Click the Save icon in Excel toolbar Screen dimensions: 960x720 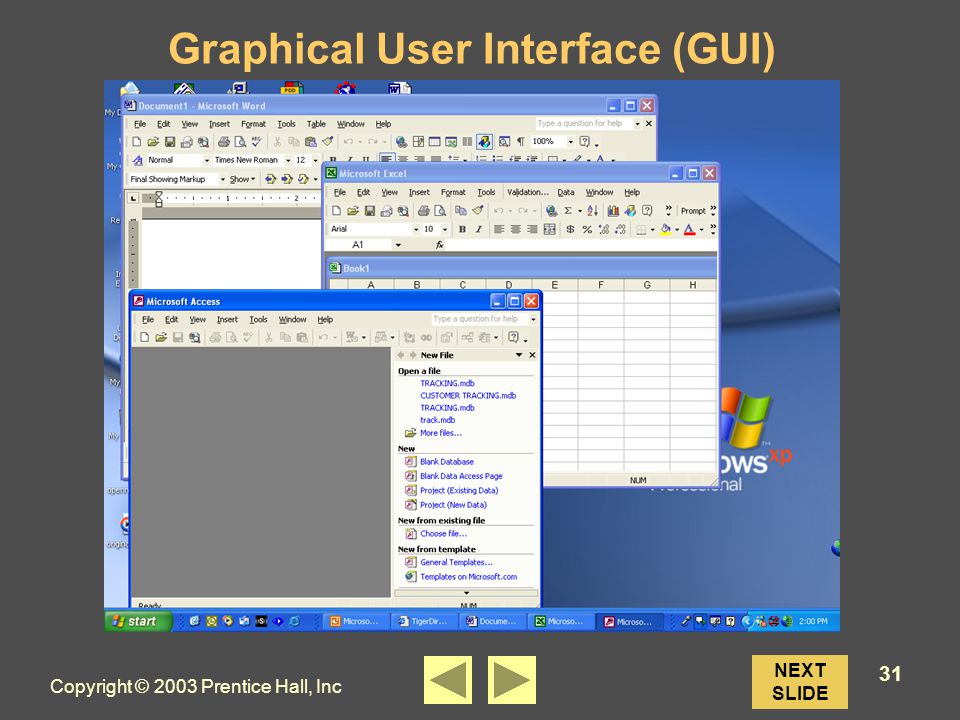pos(369,211)
